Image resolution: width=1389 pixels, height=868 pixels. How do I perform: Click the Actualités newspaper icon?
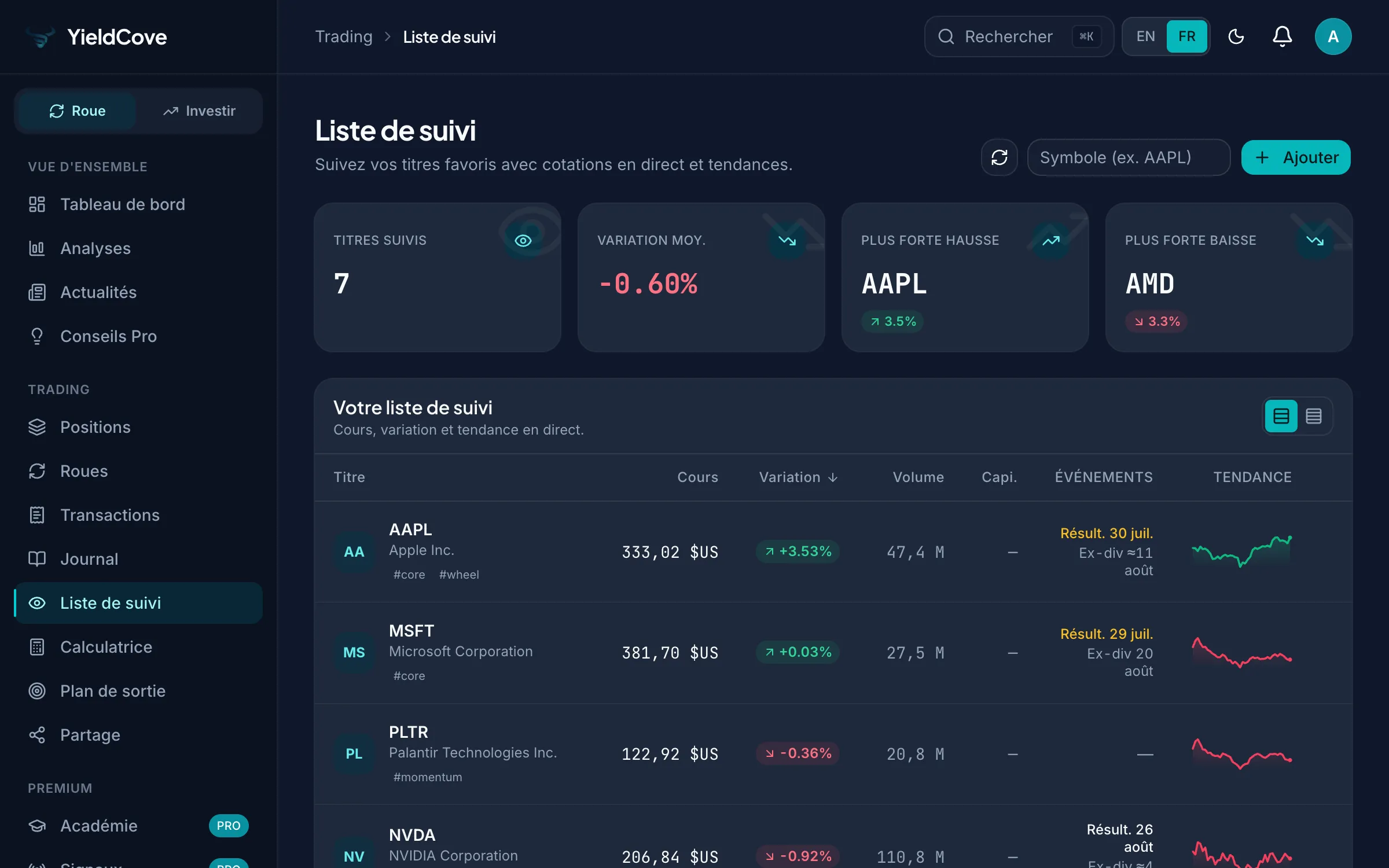(37, 292)
